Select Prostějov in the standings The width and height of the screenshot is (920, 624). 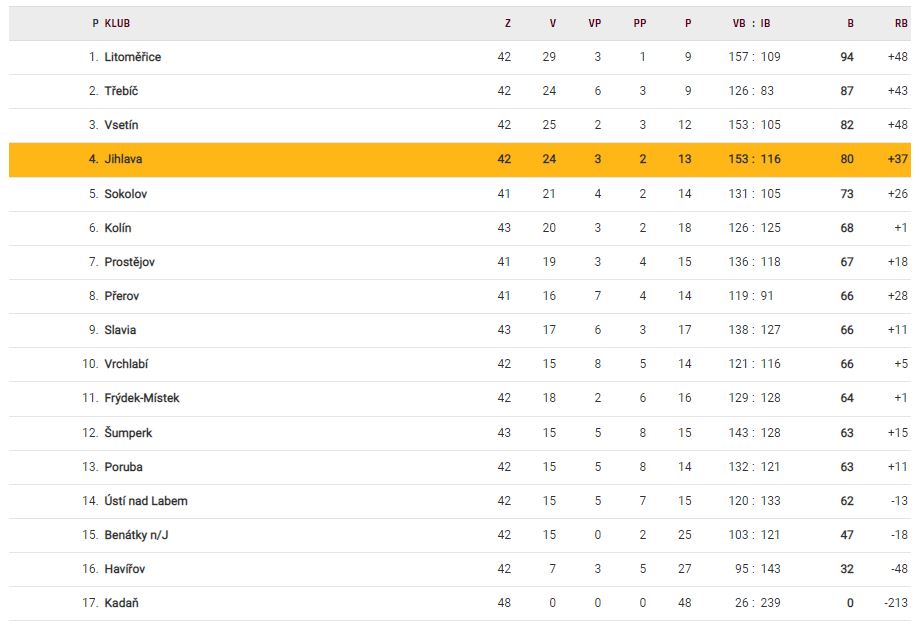tap(130, 262)
